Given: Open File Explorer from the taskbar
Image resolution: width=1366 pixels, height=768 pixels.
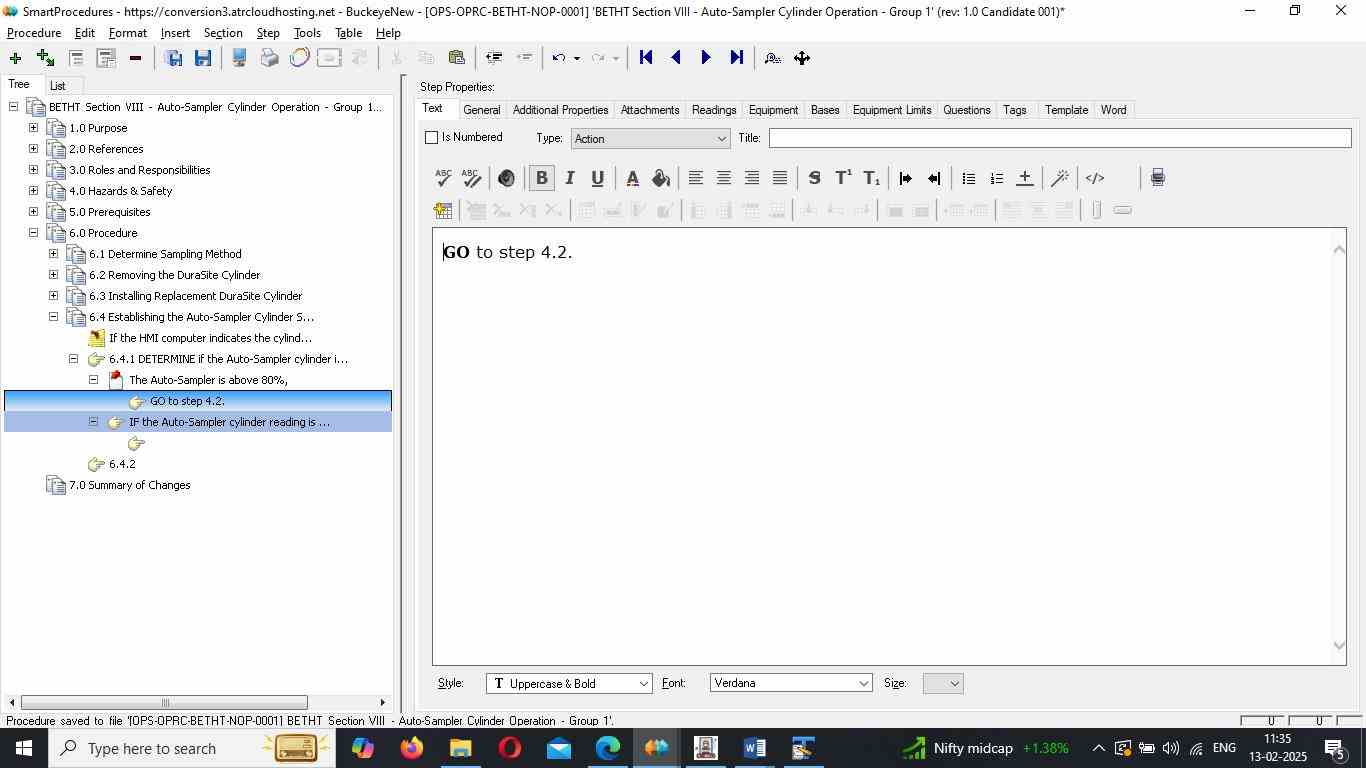Looking at the screenshot, I should point(460,748).
